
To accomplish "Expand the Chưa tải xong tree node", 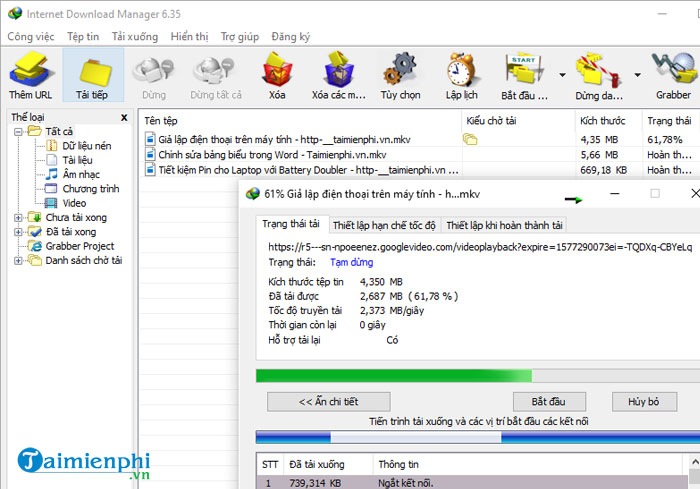I will [18, 217].
